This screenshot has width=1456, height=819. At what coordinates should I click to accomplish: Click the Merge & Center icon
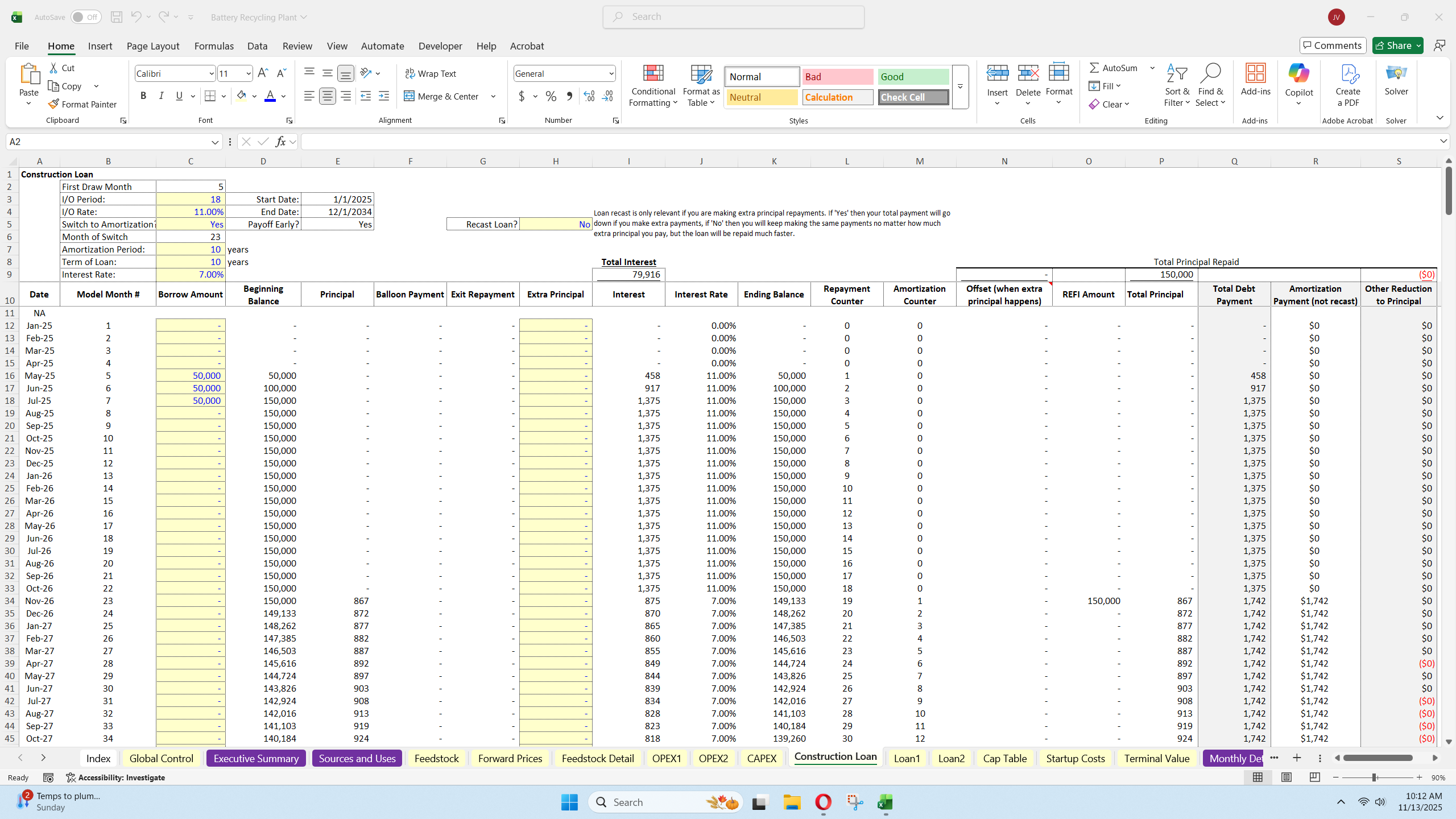pos(409,96)
